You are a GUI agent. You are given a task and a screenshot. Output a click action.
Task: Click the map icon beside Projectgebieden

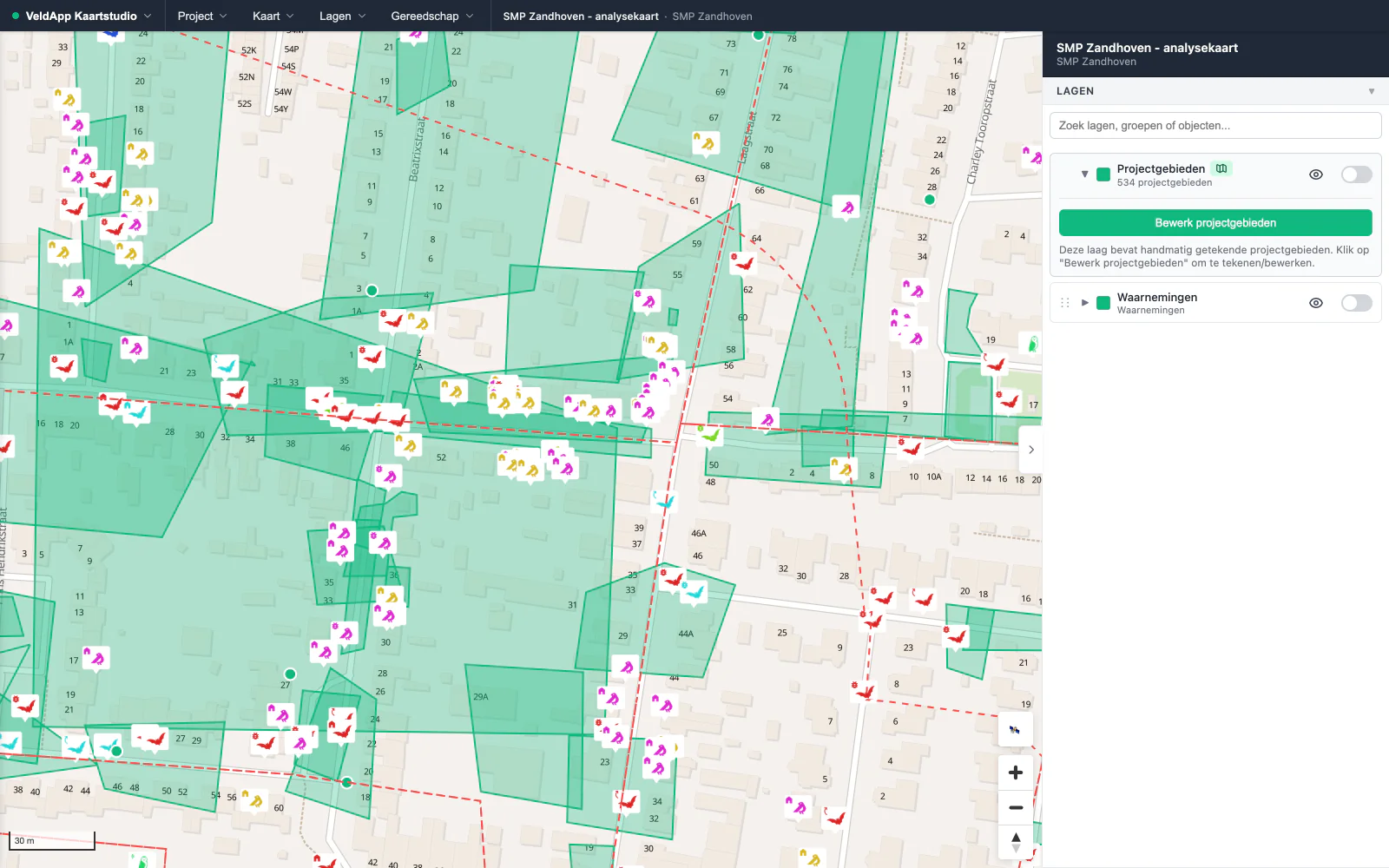[x=1221, y=168]
